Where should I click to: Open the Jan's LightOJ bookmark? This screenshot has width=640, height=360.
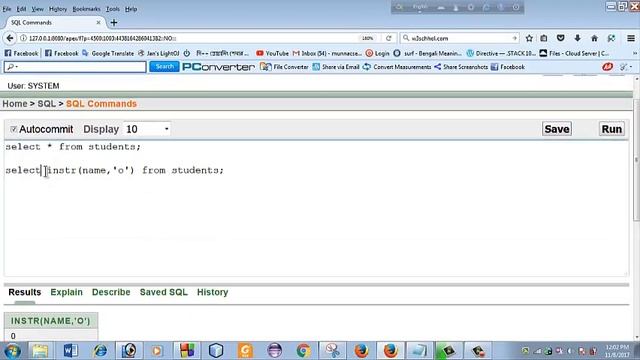(159, 53)
